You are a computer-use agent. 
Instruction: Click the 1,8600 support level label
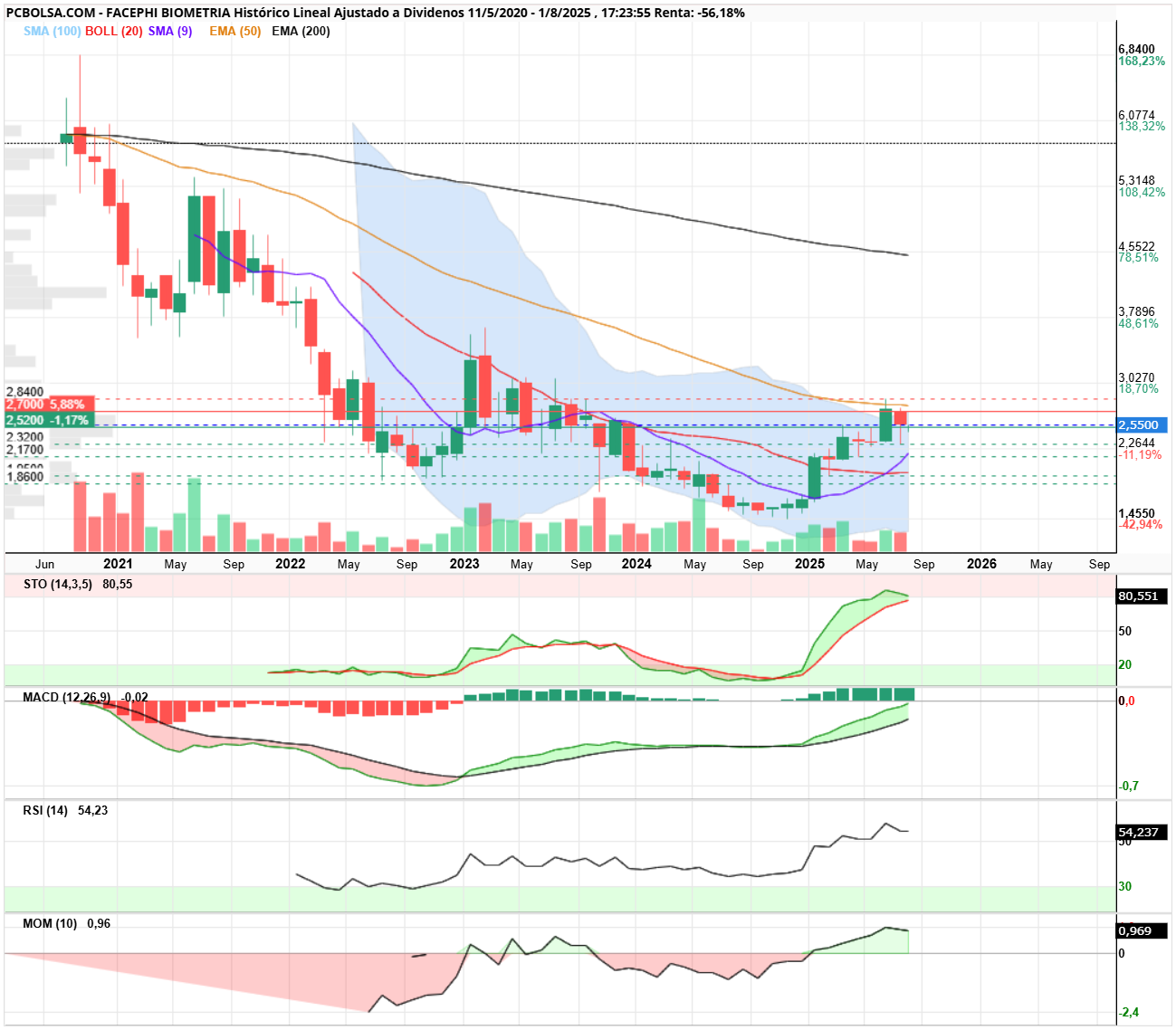point(25,477)
